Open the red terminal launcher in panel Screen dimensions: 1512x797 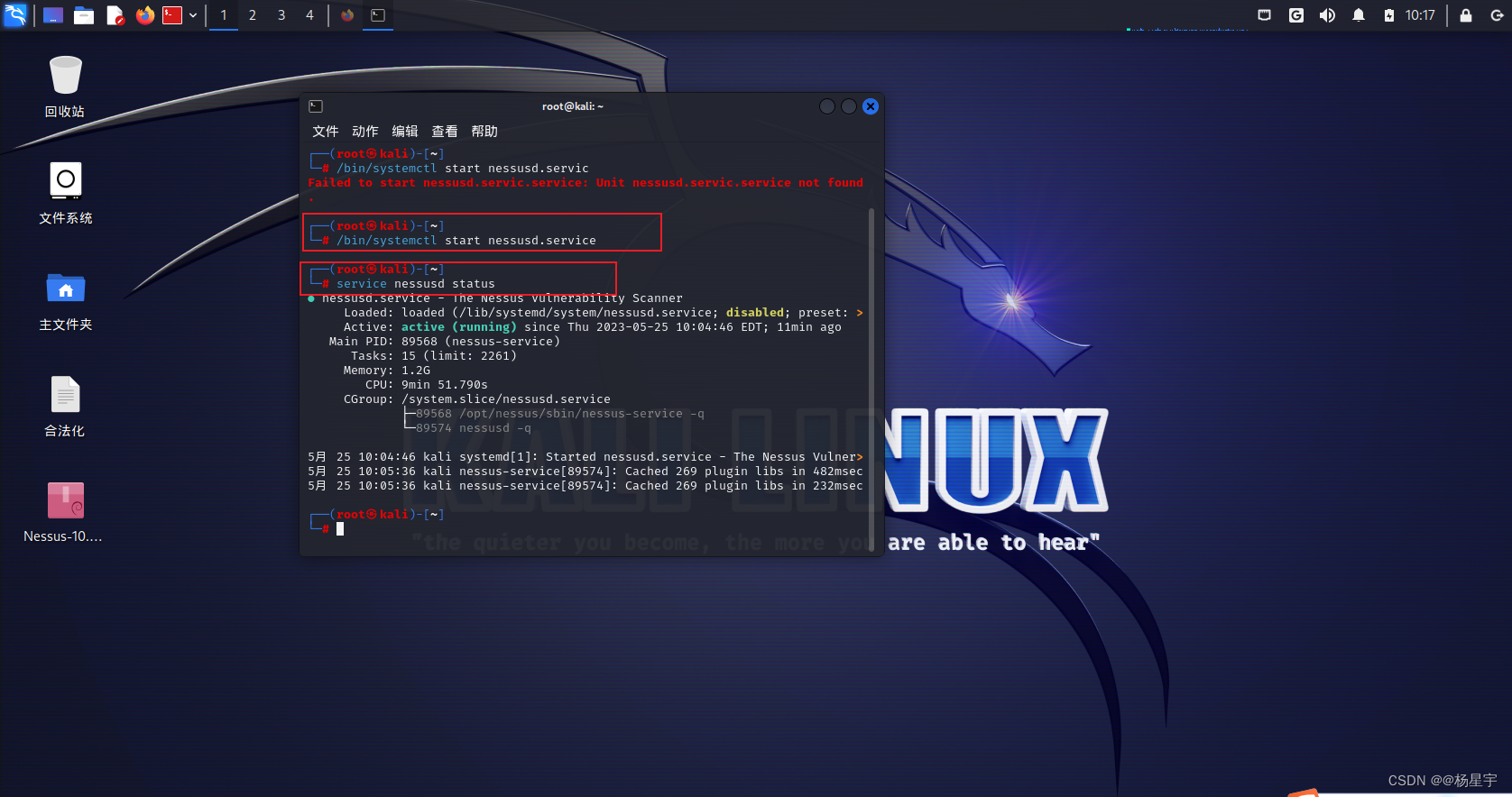172,15
